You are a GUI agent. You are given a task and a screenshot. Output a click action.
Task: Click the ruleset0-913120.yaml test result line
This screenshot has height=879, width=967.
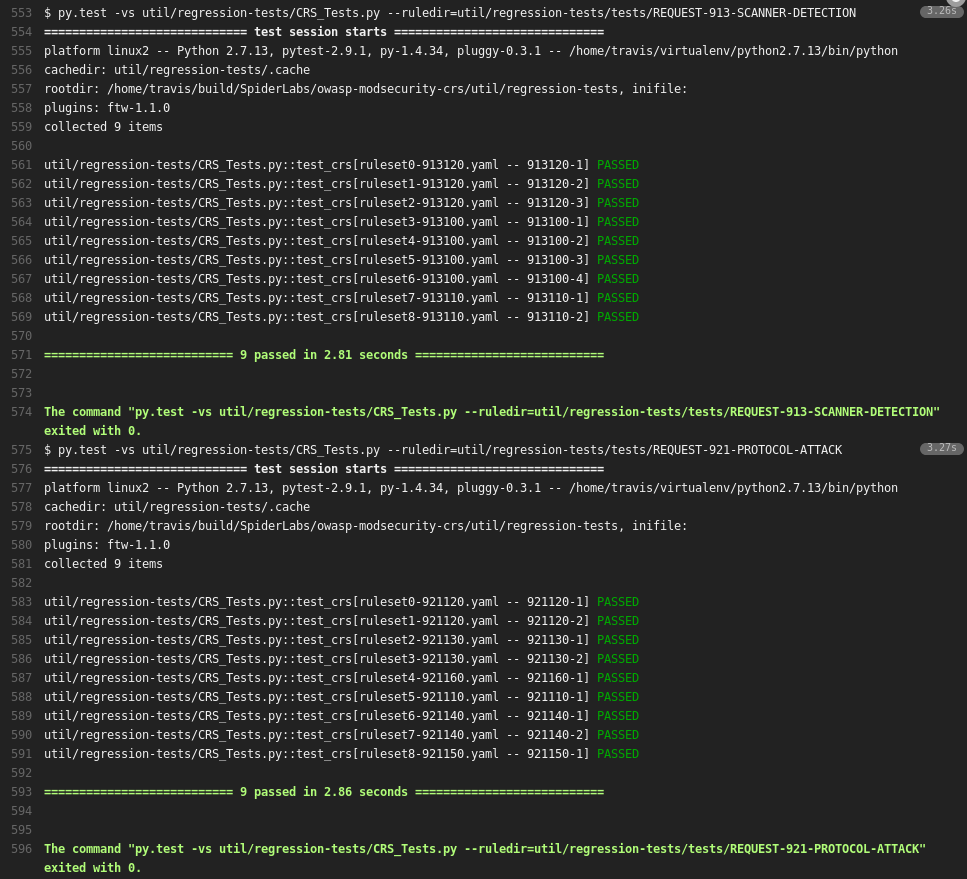(341, 165)
